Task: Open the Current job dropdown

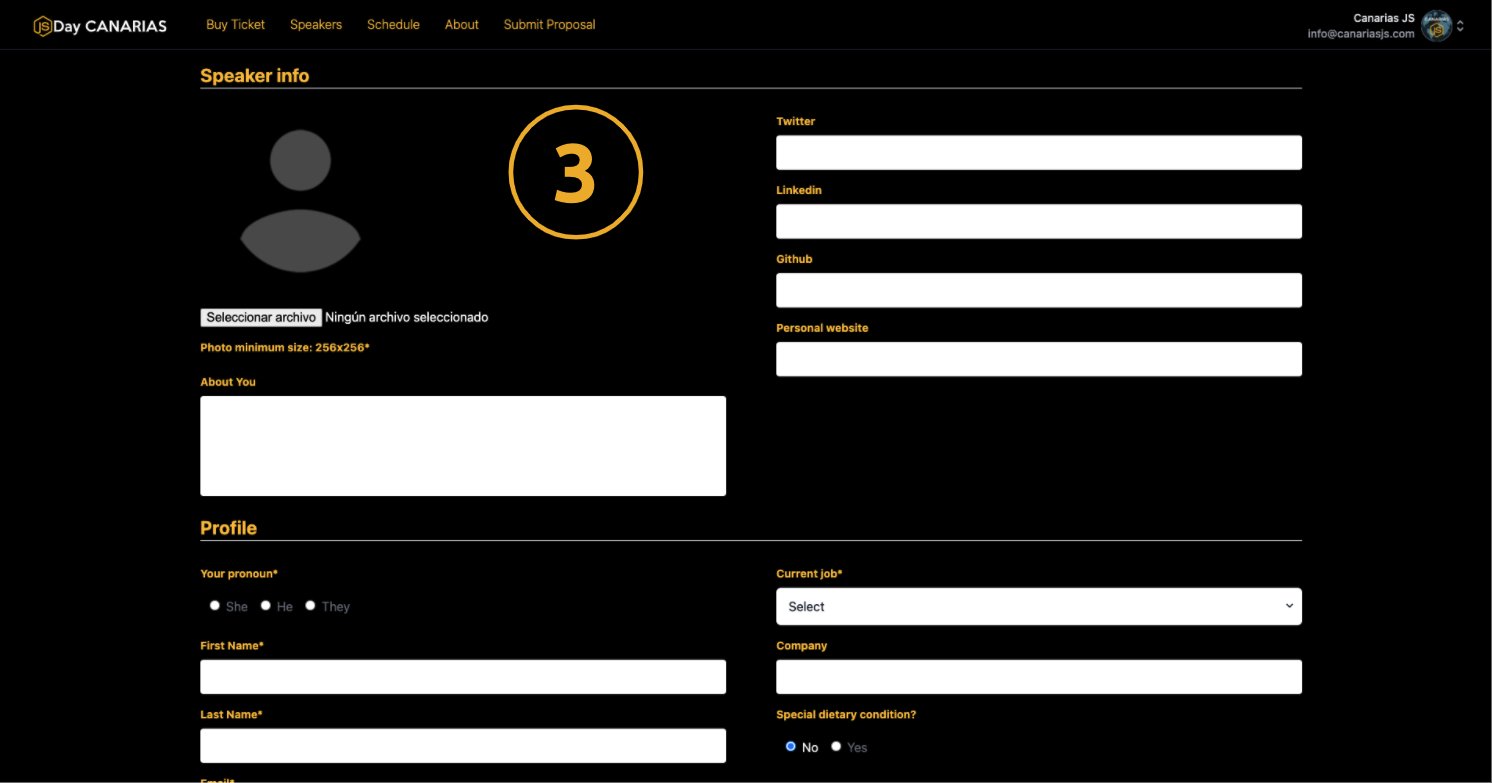Action: (1039, 607)
